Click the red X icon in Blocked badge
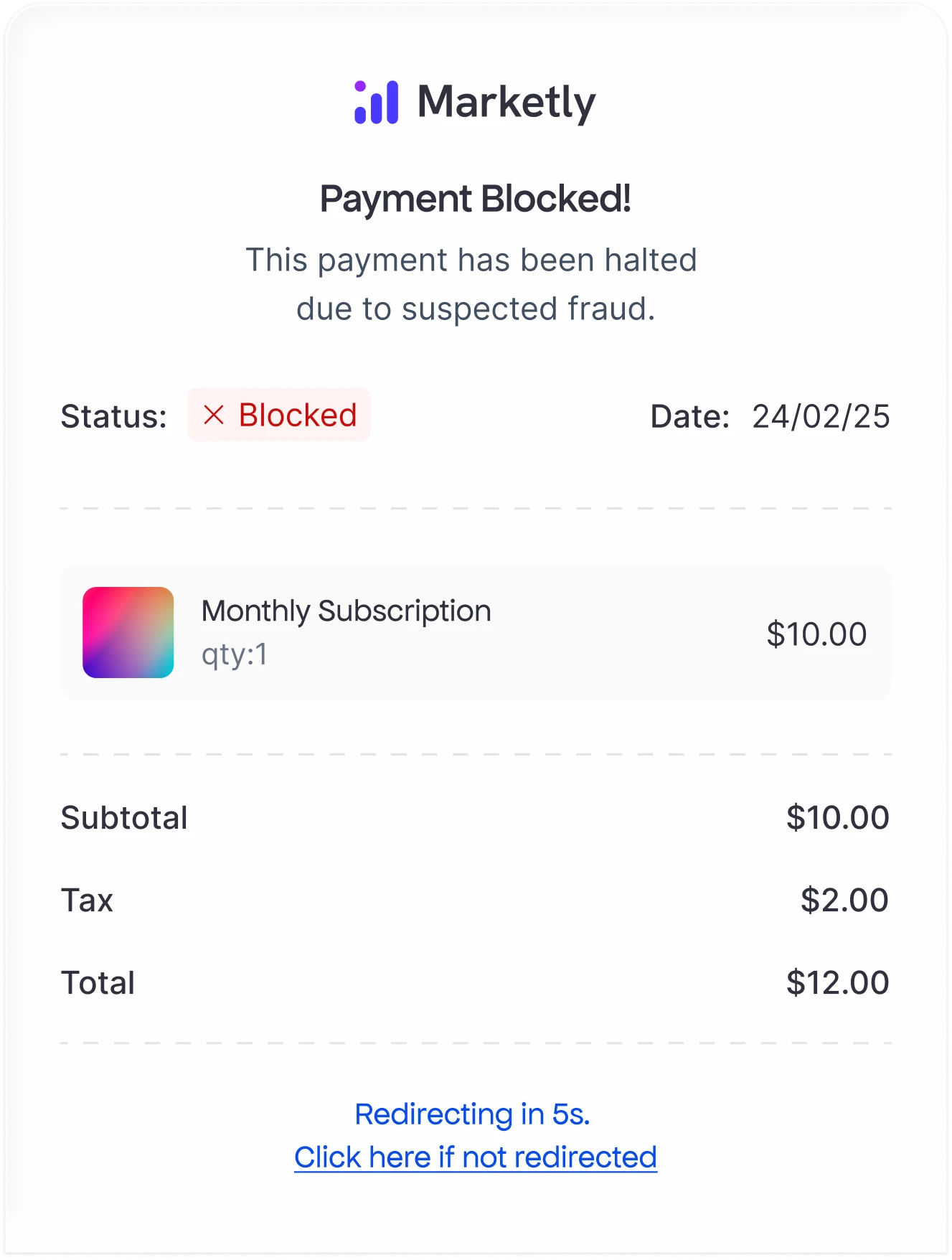The height and width of the screenshot is (1260, 952). coord(214,415)
